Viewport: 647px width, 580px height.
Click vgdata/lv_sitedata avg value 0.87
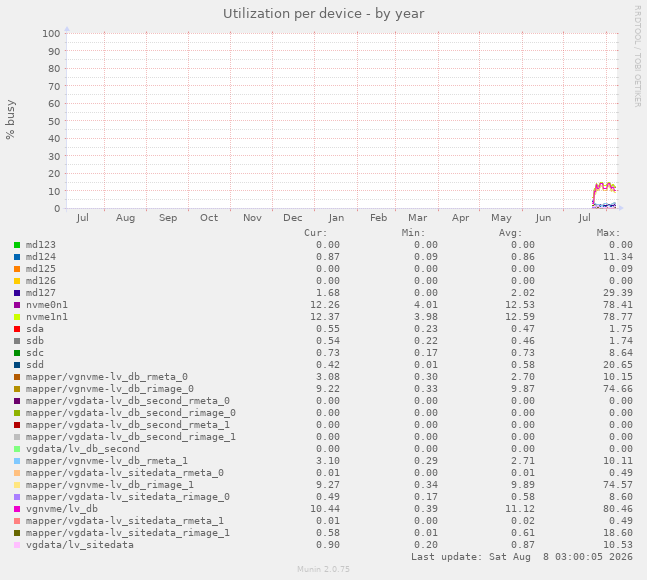pyautogui.click(x=522, y=545)
